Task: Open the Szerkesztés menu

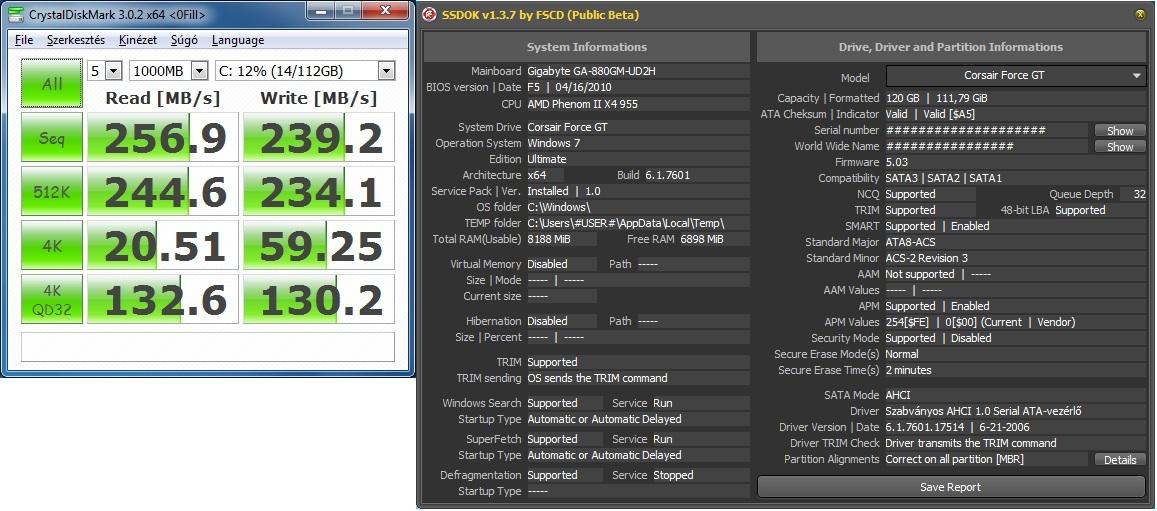Action: pyautogui.click(x=76, y=40)
